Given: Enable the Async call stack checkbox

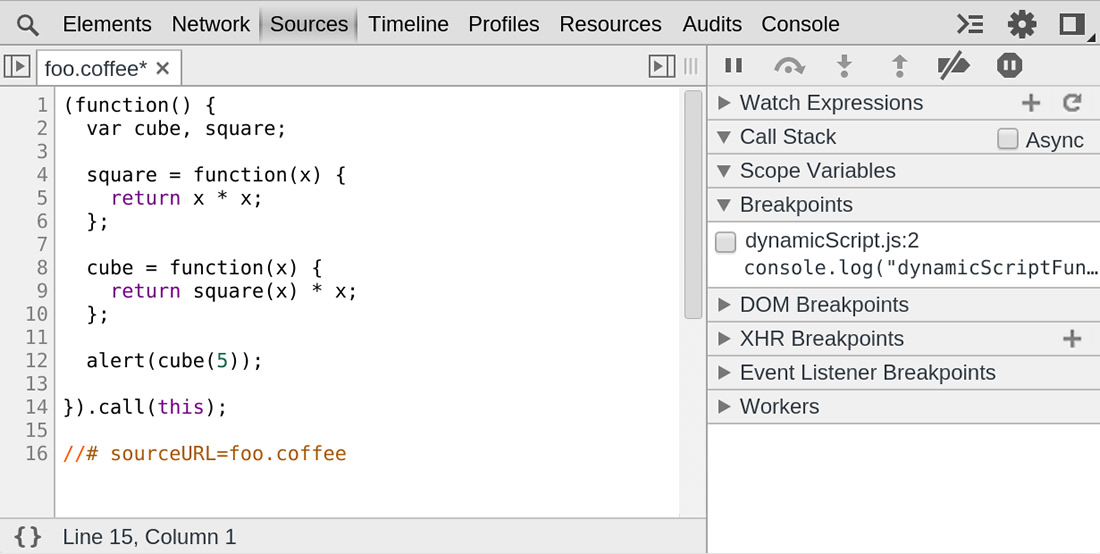Looking at the screenshot, I should click(x=1008, y=139).
